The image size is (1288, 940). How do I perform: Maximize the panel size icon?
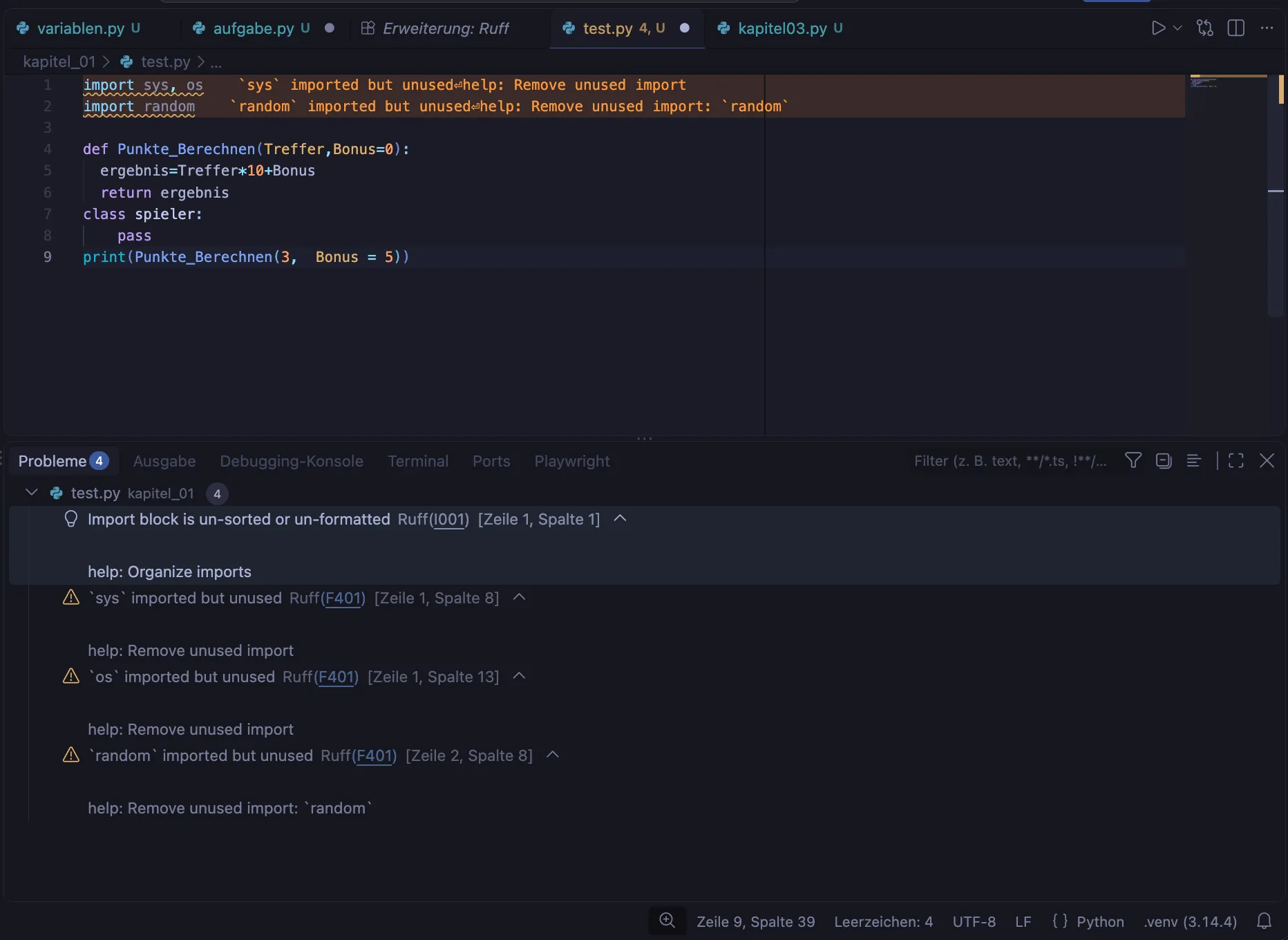pyautogui.click(x=1236, y=460)
